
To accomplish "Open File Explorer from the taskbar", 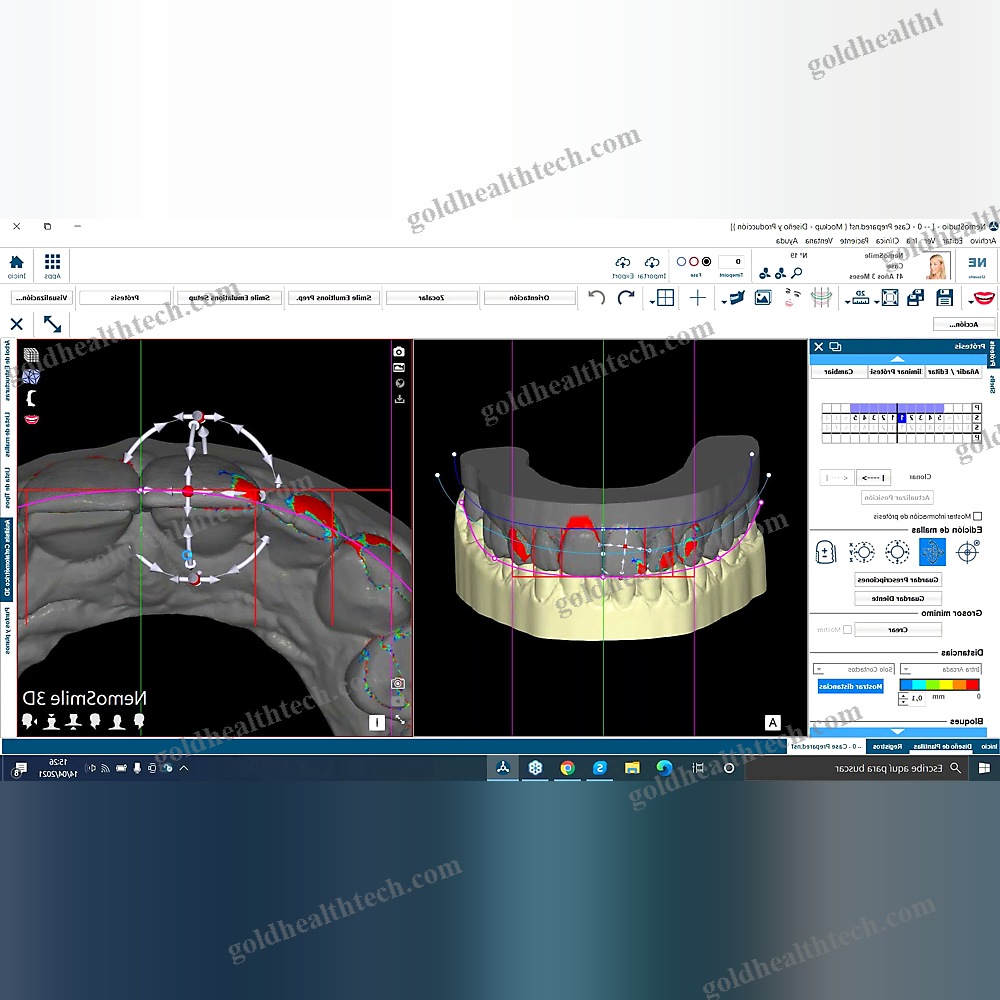I will point(632,768).
